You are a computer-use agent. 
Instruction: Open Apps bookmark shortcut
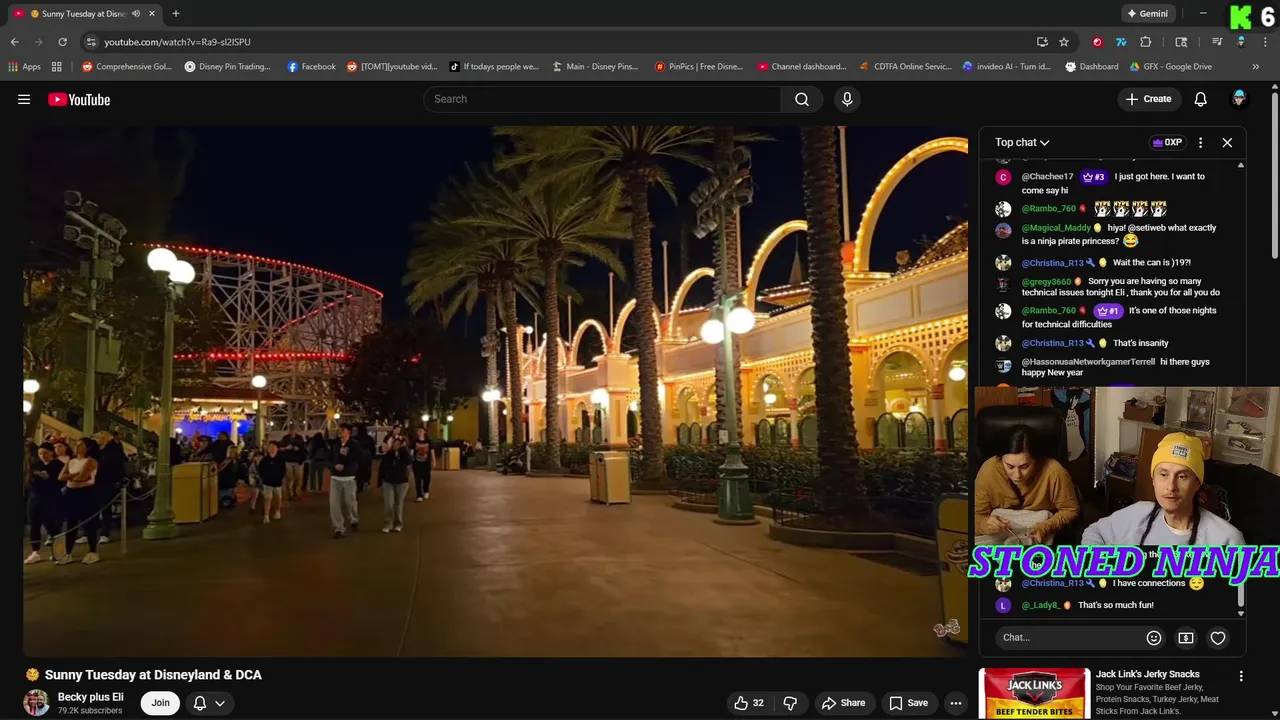tap(25, 67)
